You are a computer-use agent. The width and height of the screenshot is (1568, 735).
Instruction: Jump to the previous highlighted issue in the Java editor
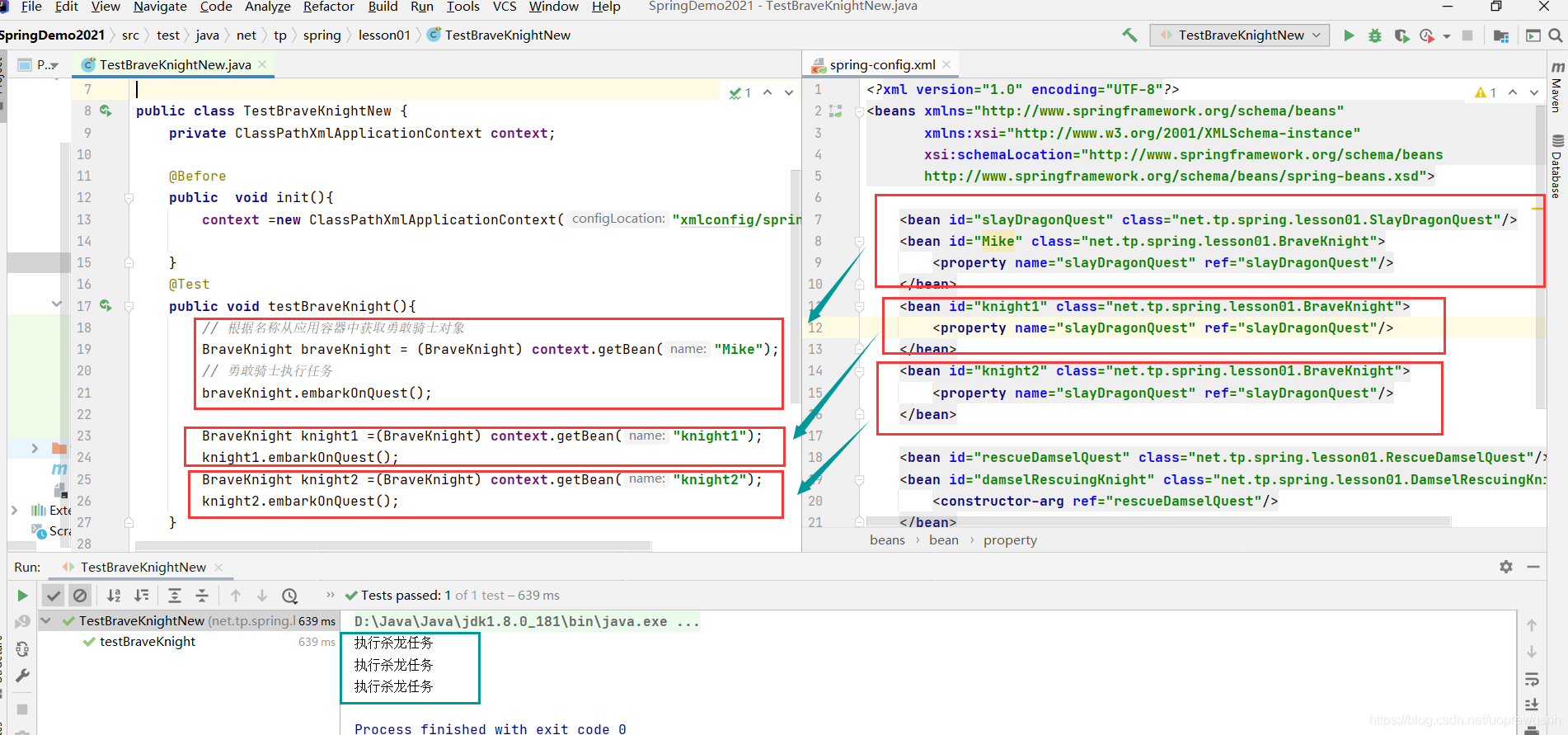point(768,92)
